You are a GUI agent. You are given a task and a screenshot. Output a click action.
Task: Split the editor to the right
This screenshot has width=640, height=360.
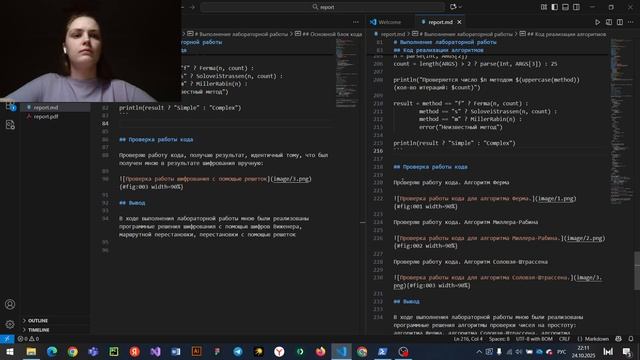click(x=620, y=22)
